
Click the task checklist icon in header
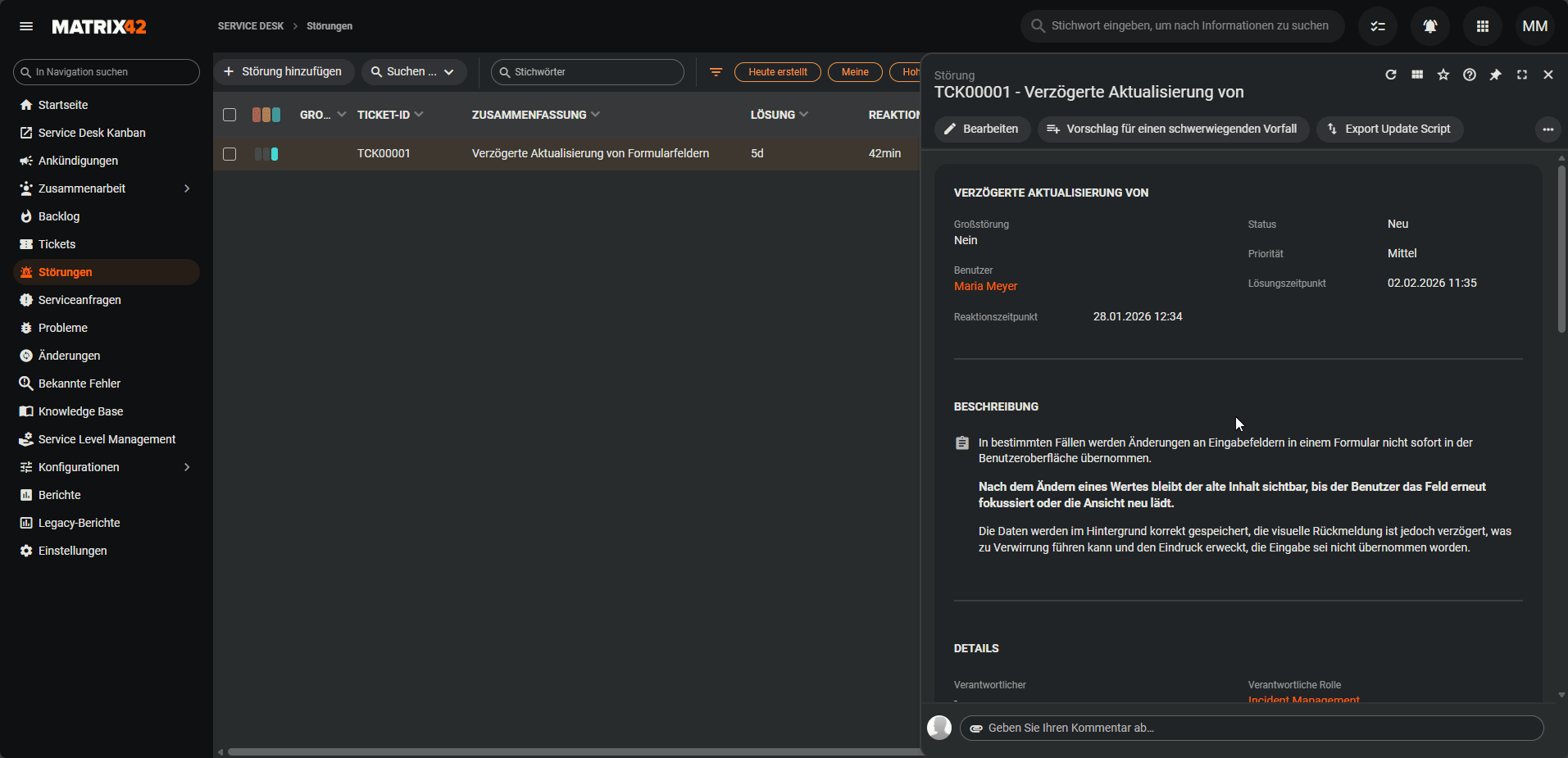click(x=1378, y=26)
